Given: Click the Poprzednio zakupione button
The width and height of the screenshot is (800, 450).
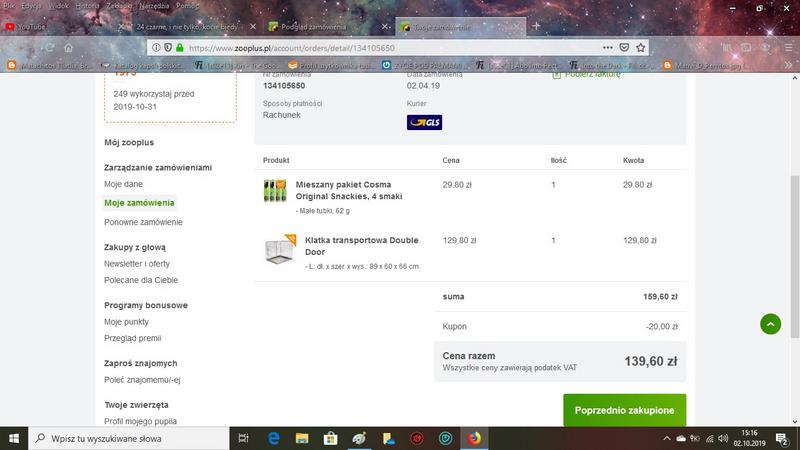Looking at the screenshot, I should (624, 410).
